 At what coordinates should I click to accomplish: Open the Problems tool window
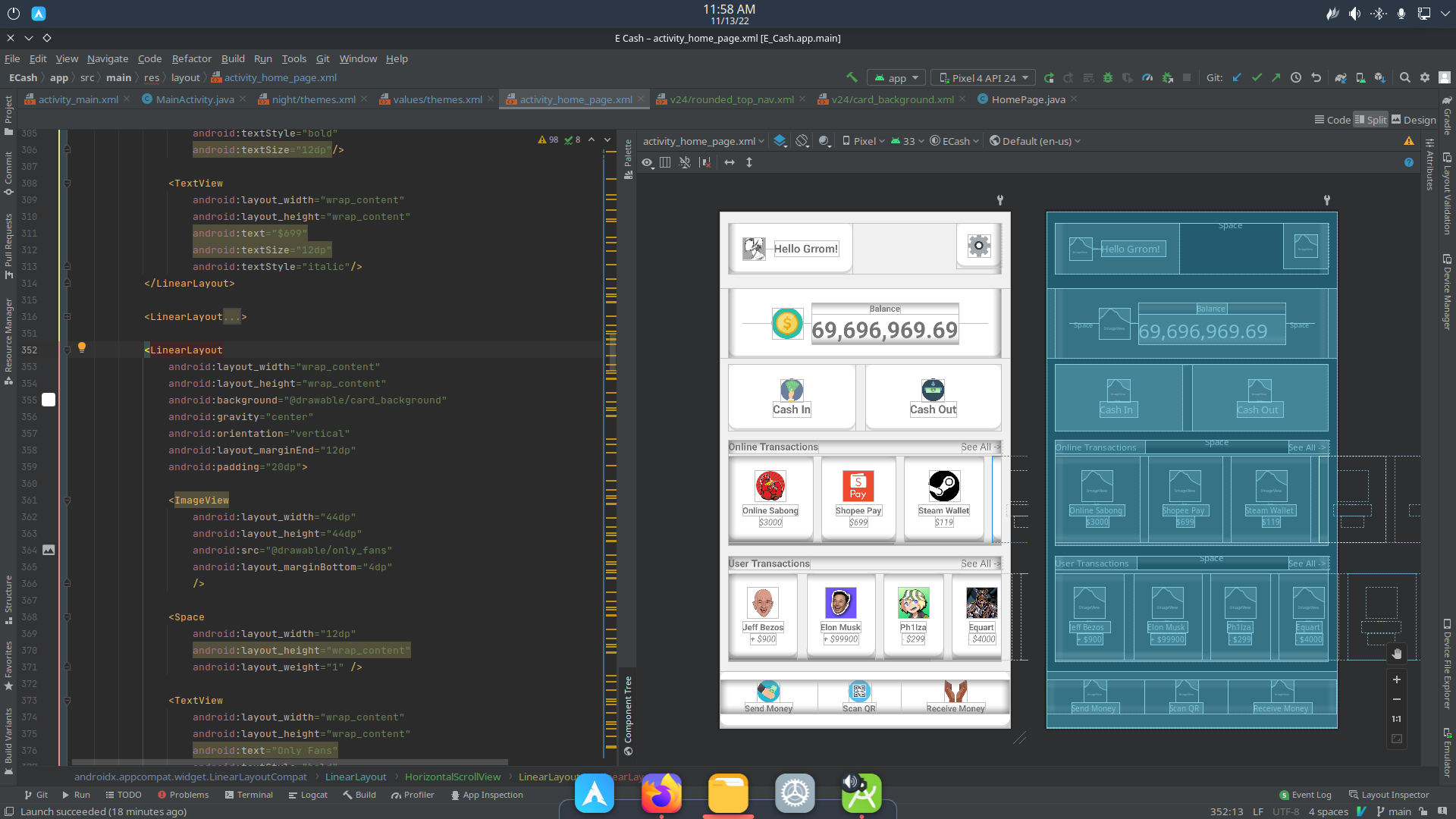click(183, 795)
